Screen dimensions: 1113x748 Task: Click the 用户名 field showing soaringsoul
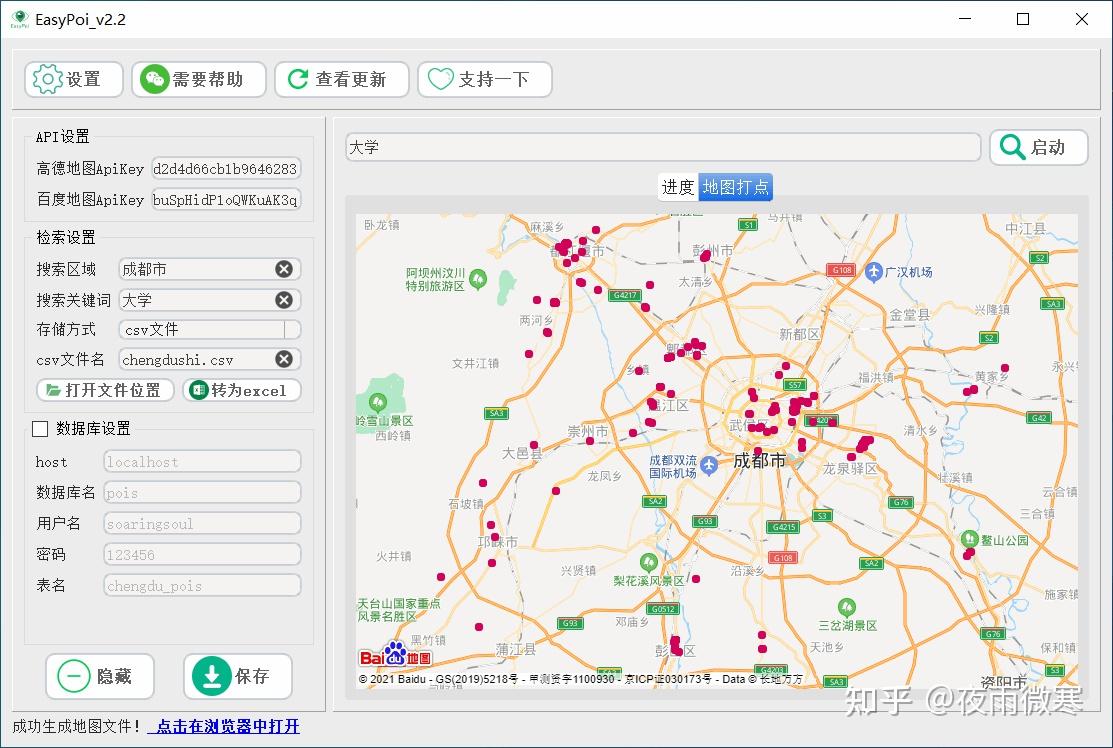click(202, 524)
